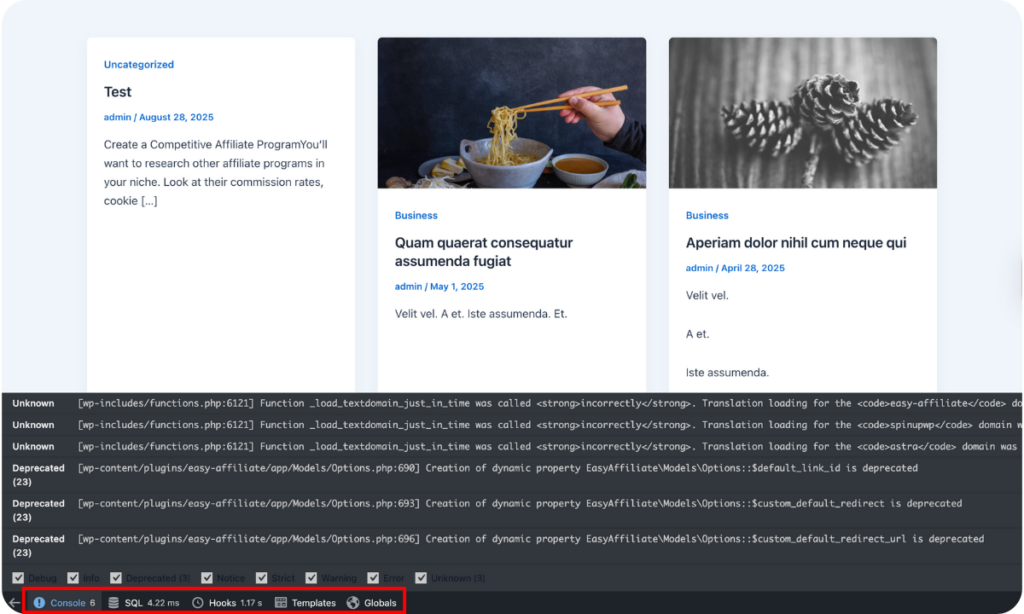Uncheck the Warning filter
Screen dimensions: 1024x614
click(x=310, y=577)
